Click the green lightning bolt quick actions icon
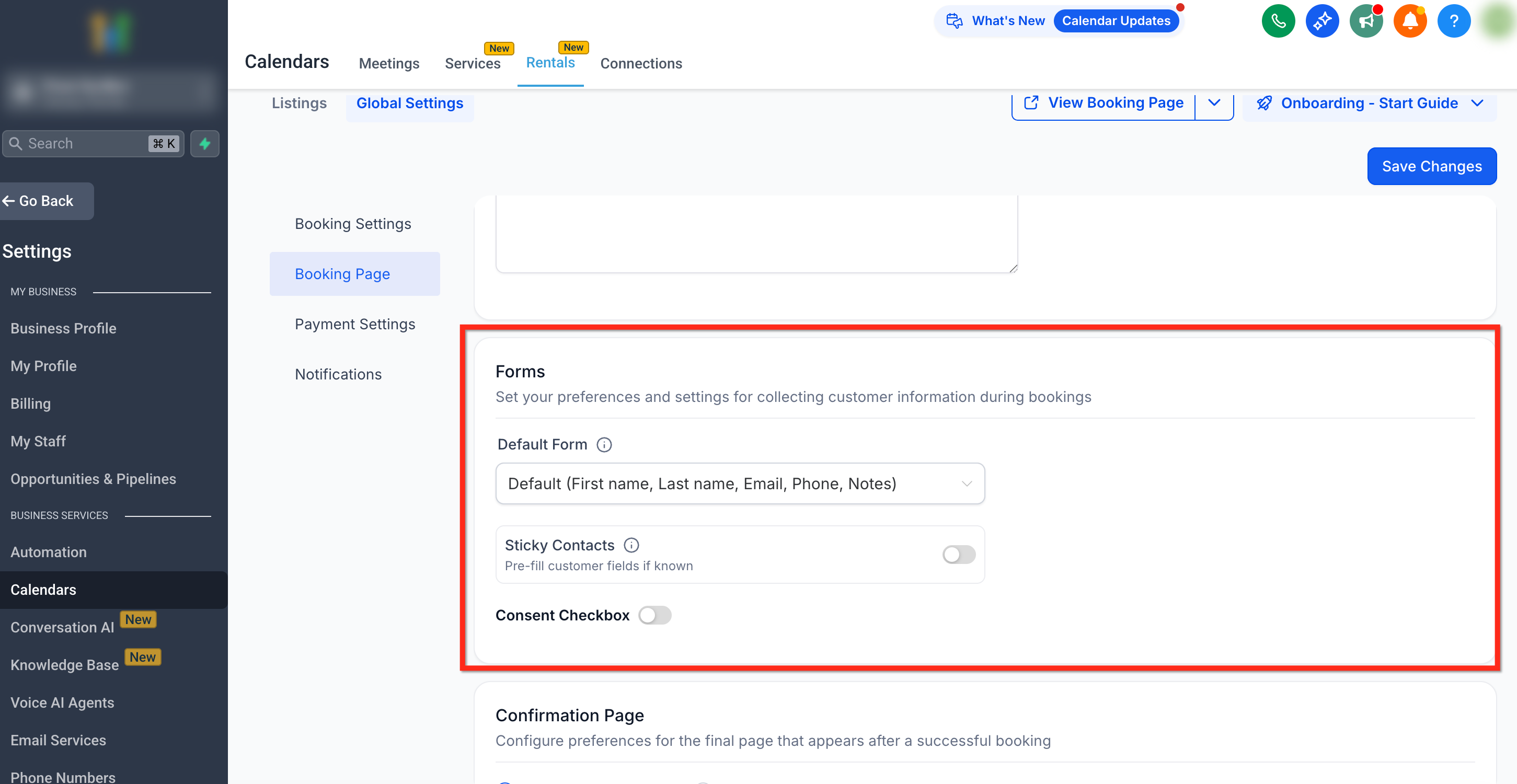This screenshot has height=784, width=1517. tap(204, 144)
